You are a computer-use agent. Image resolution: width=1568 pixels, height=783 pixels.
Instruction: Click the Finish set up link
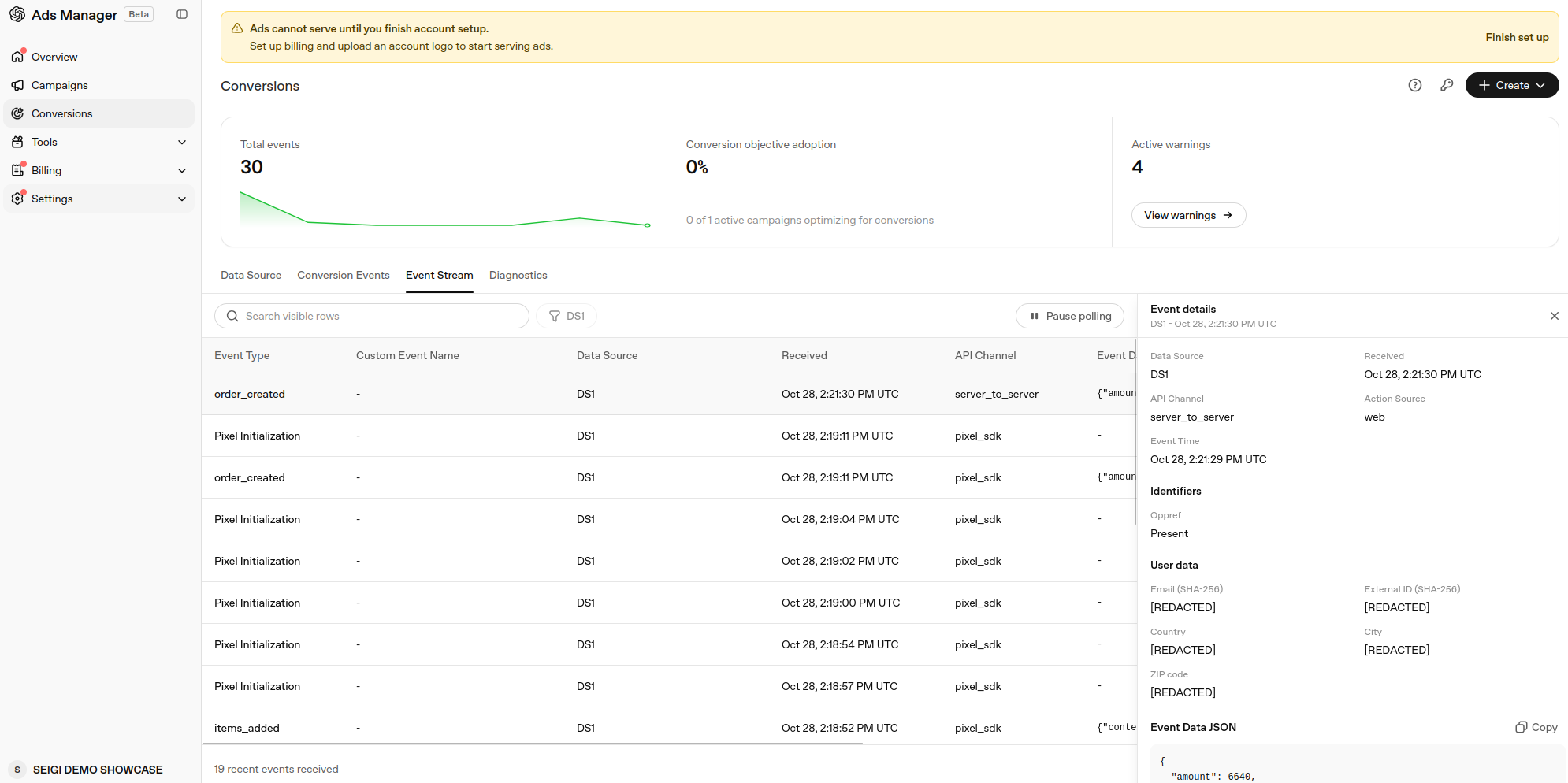[1517, 37]
